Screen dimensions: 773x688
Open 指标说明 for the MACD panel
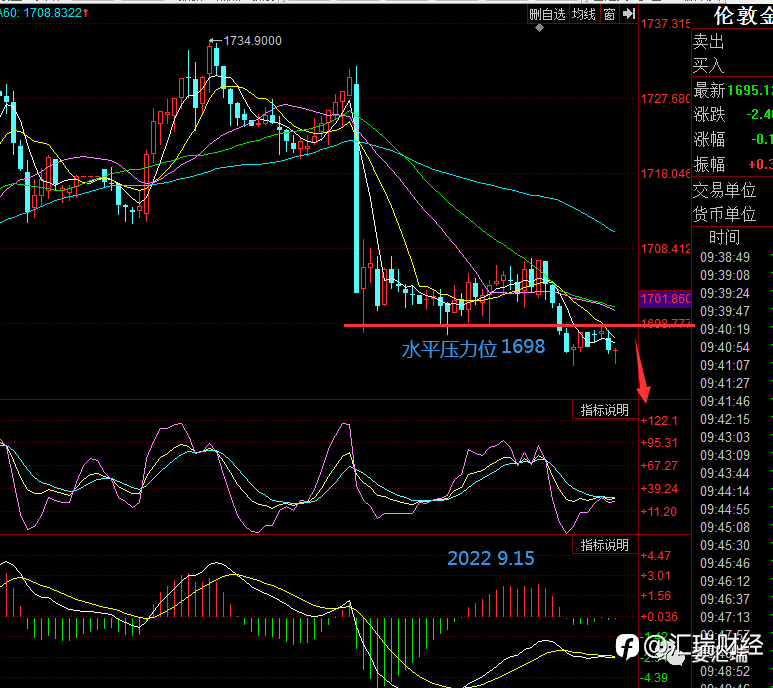tap(604, 545)
